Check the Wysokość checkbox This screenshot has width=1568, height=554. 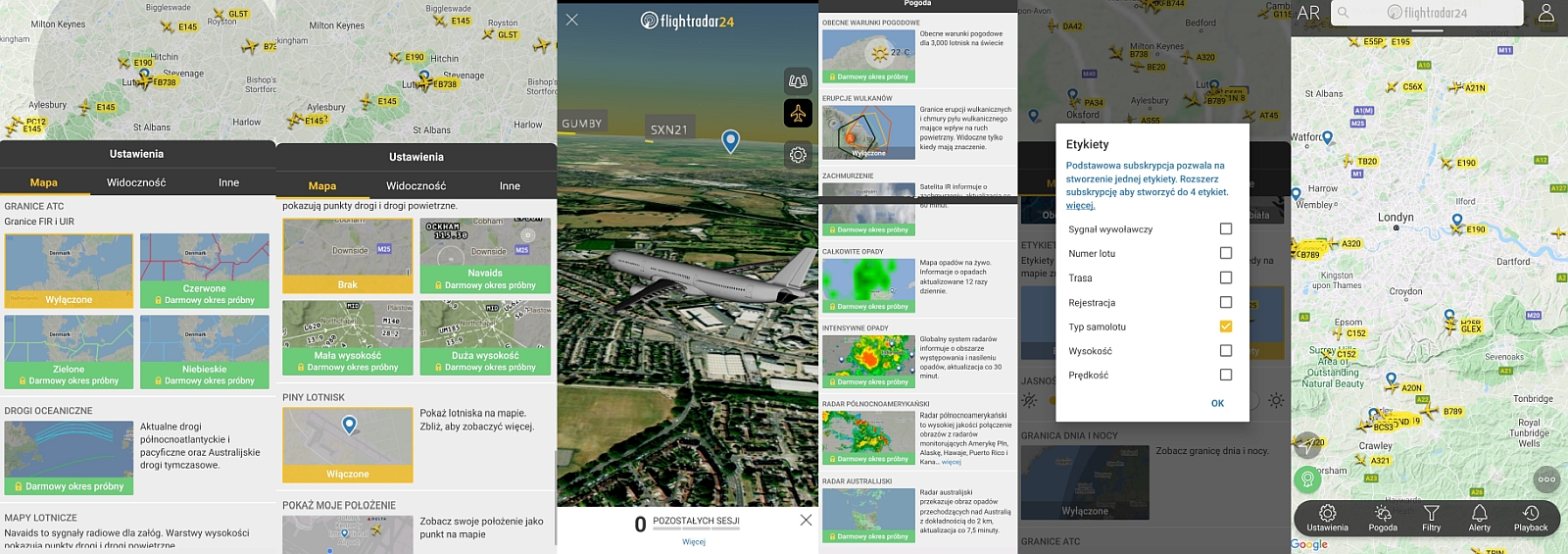1225,350
